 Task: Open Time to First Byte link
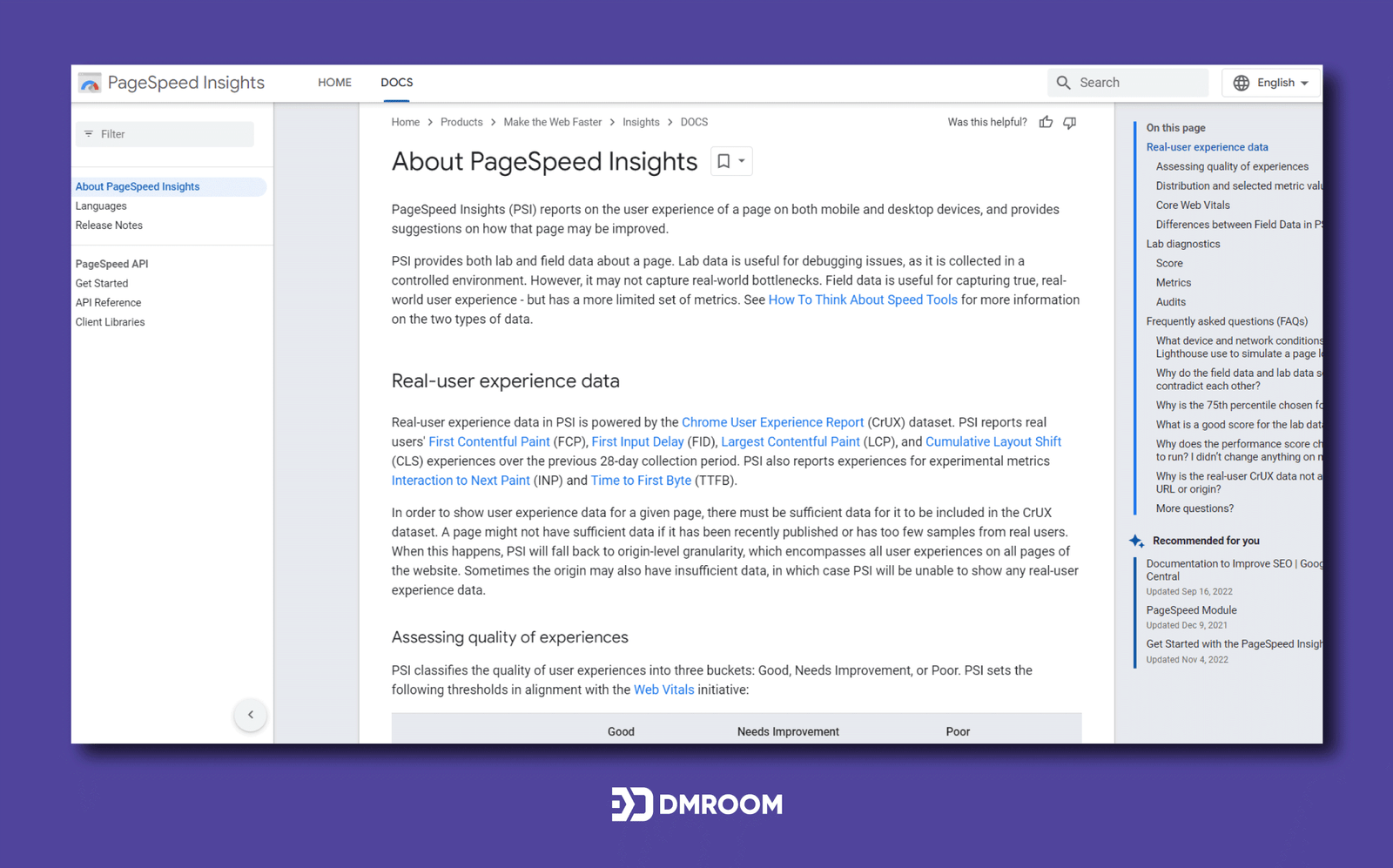(x=641, y=481)
